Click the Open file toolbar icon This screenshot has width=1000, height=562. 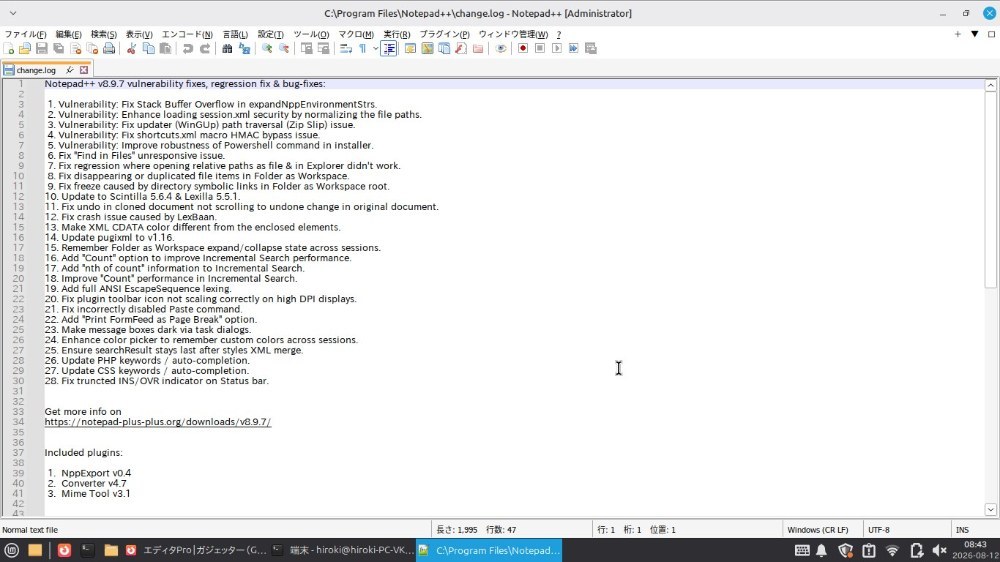25,48
